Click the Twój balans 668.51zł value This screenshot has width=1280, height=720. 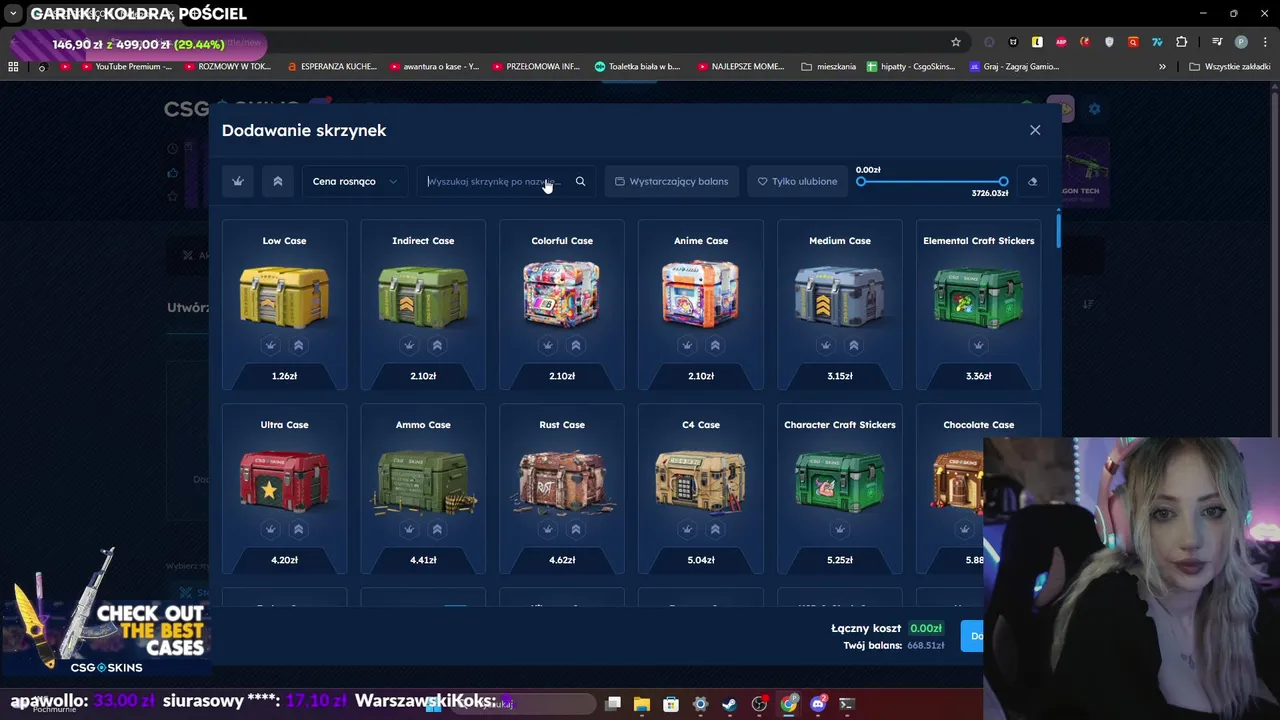(926, 646)
